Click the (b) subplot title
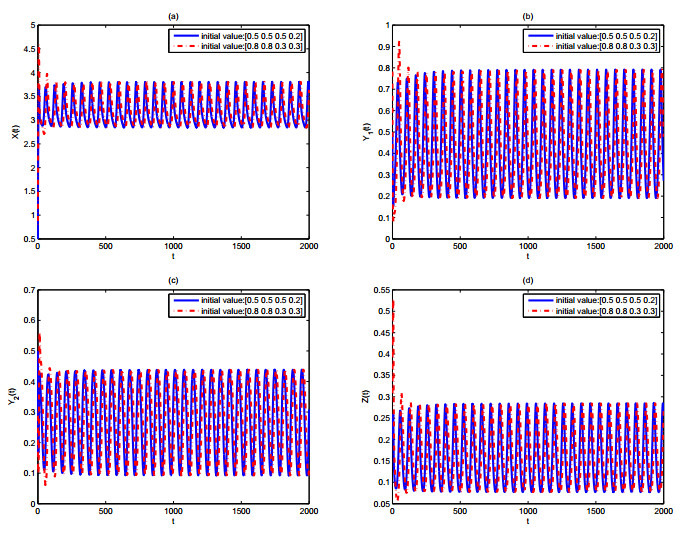Image resolution: width=699 pixels, height=535 pixels. [x=528, y=15]
